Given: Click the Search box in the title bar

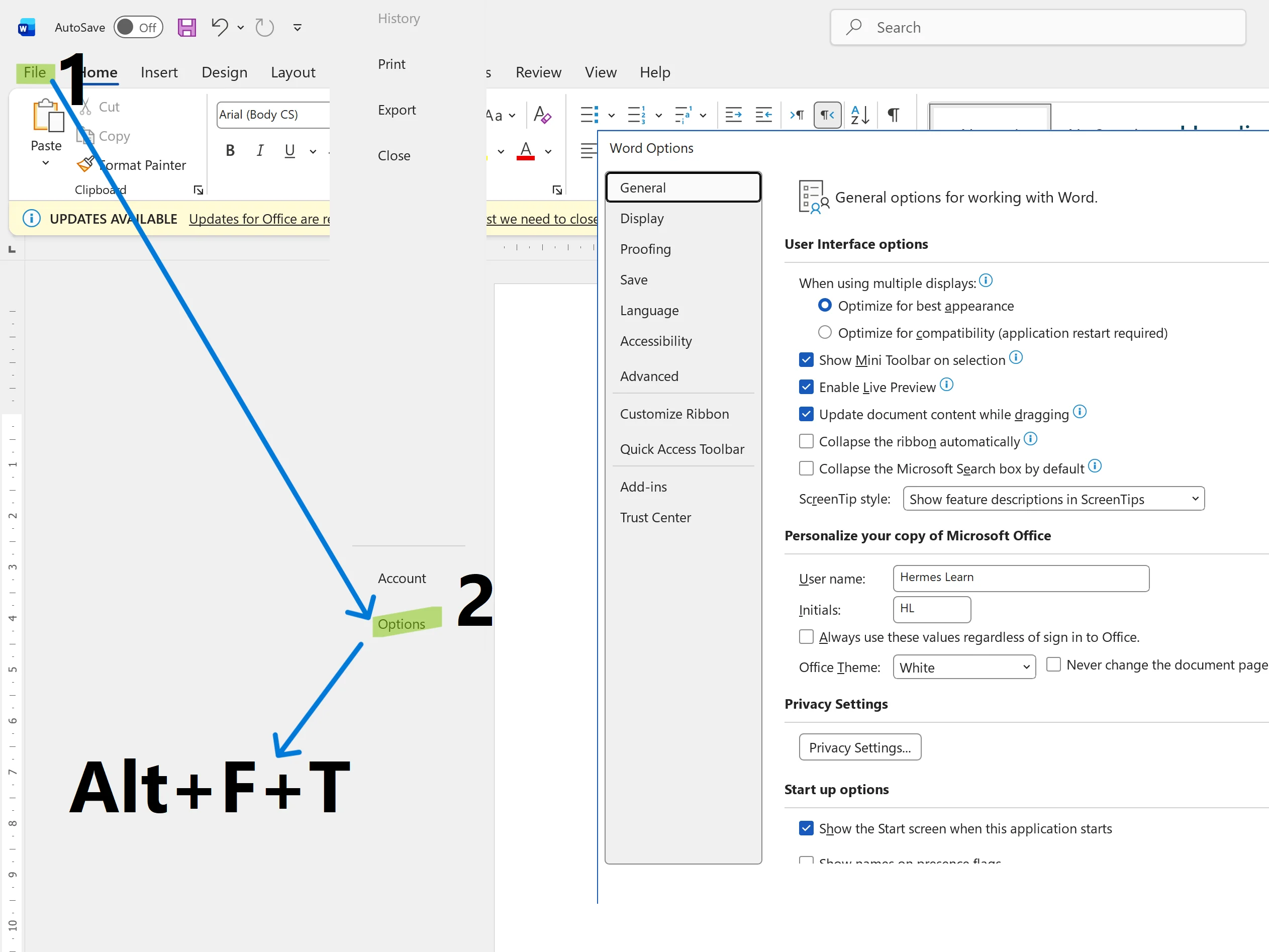Looking at the screenshot, I should click(x=1038, y=28).
